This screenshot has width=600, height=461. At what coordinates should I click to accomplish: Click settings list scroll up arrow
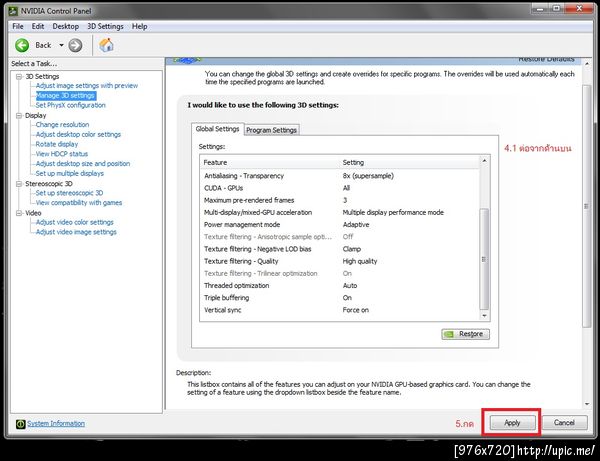click(x=484, y=161)
